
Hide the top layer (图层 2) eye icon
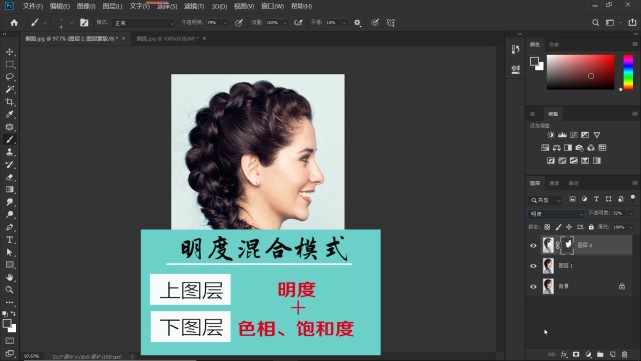533,245
